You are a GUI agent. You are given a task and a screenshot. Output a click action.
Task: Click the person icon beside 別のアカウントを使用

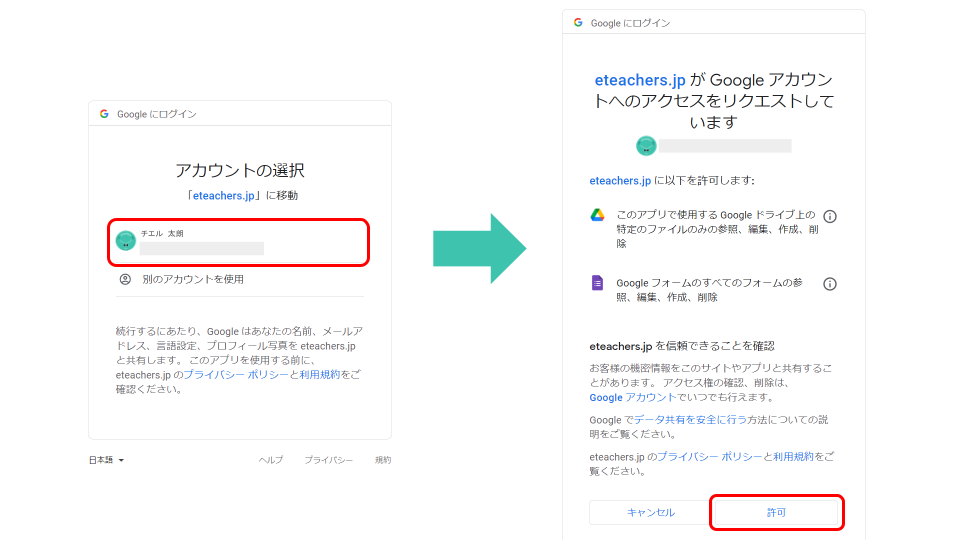point(125,279)
